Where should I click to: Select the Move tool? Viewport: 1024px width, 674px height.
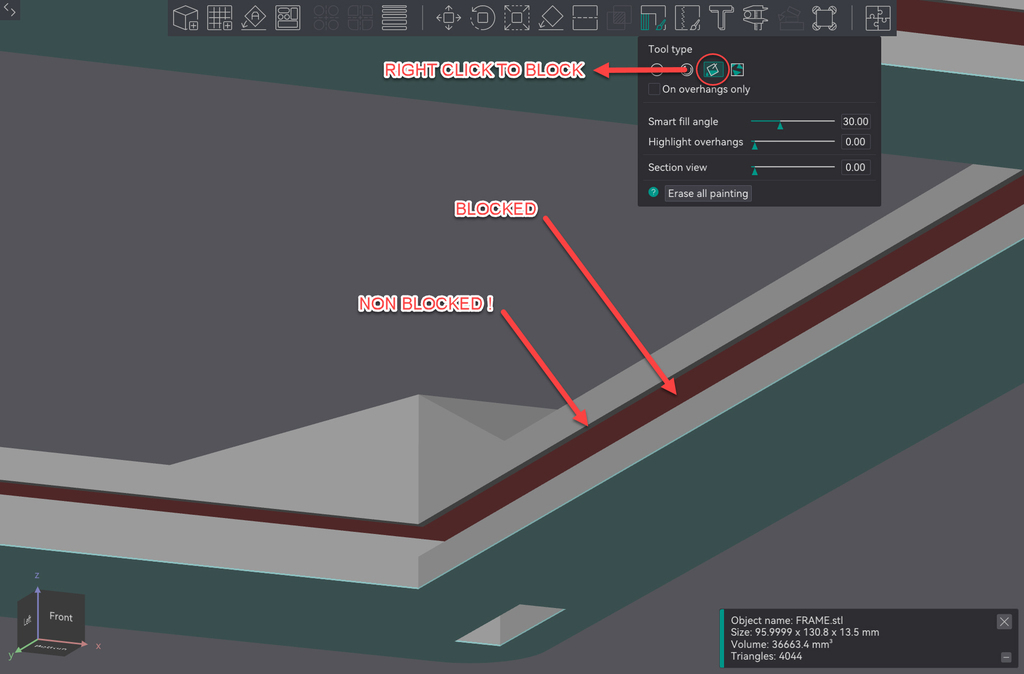click(x=449, y=18)
